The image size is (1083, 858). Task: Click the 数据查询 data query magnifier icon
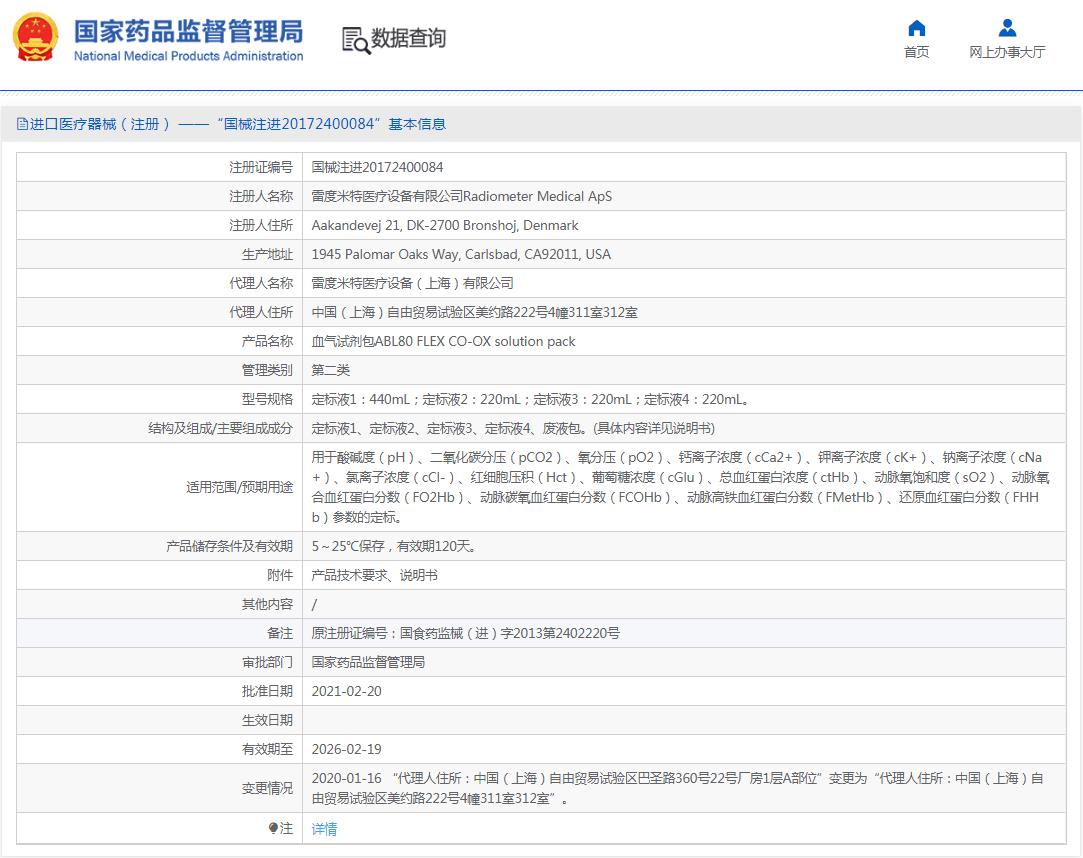(356, 40)
